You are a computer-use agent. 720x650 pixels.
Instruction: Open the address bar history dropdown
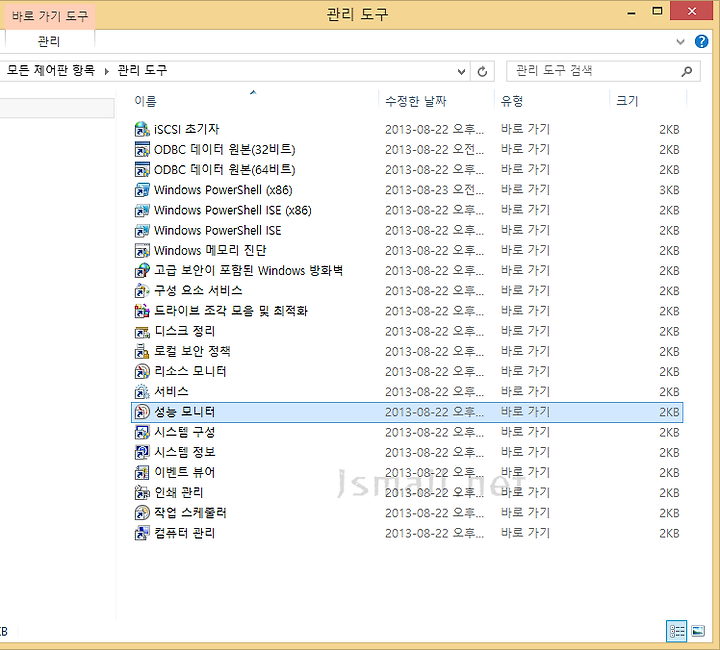(461, 72)
